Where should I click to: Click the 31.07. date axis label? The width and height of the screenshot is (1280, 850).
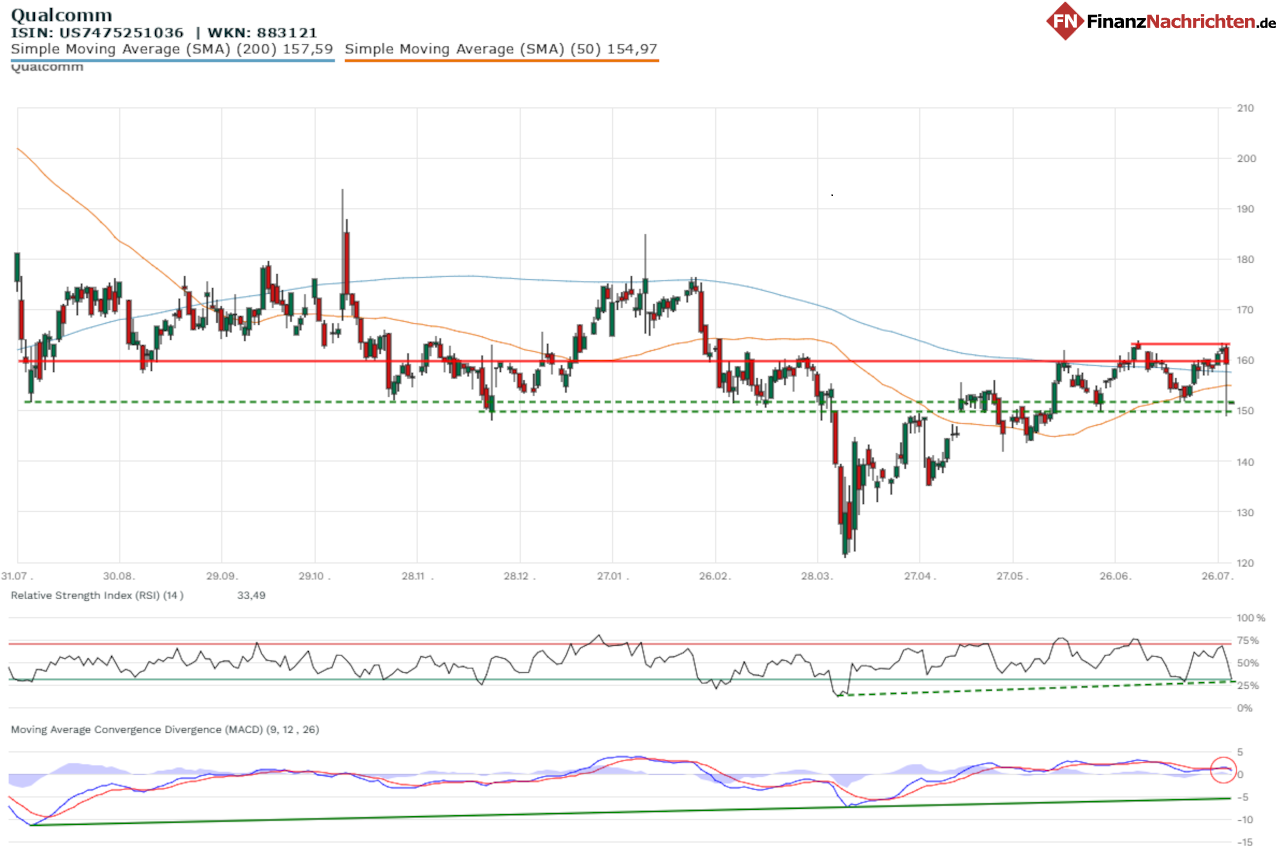[15, 577]
